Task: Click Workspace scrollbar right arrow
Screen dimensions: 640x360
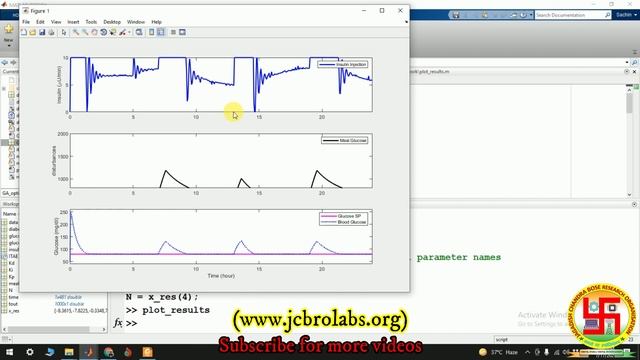Action: pyautogui.click(x=104, y=329)
